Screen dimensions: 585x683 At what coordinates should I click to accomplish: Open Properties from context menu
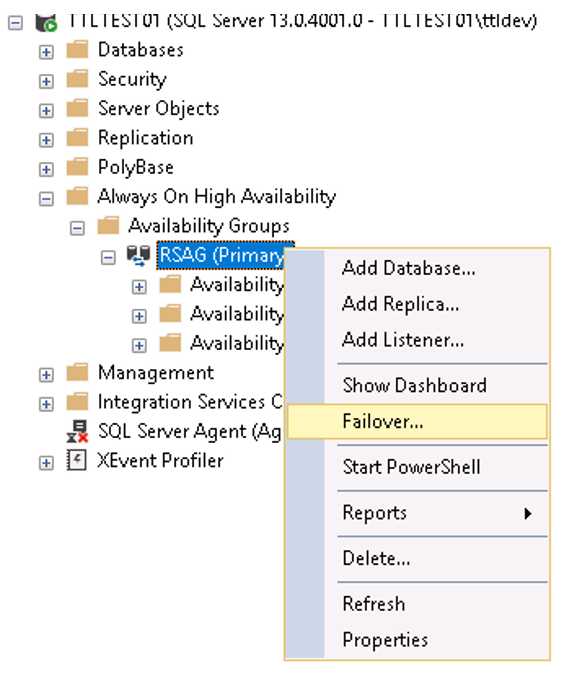[x=416, y=640]
